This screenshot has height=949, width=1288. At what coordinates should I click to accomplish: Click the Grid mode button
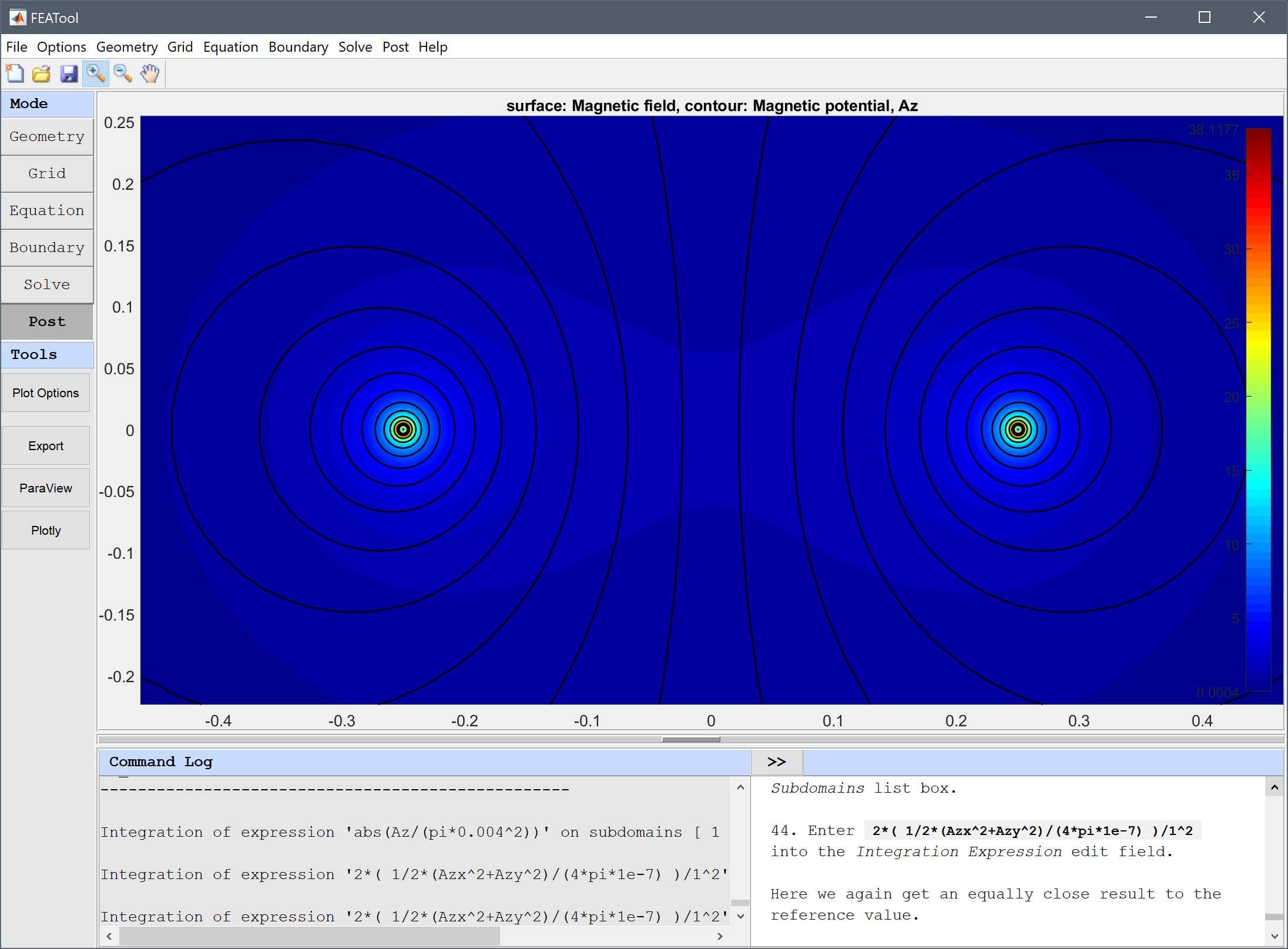[47, 172]
